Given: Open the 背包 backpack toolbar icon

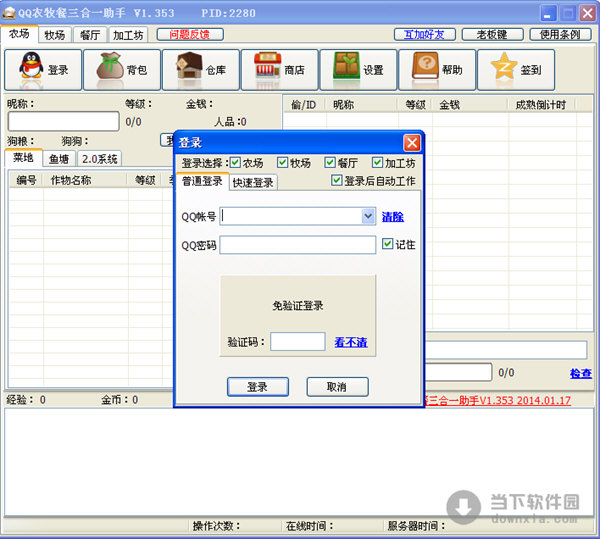Looking at the screenshot, I should (x=122, y=70).
